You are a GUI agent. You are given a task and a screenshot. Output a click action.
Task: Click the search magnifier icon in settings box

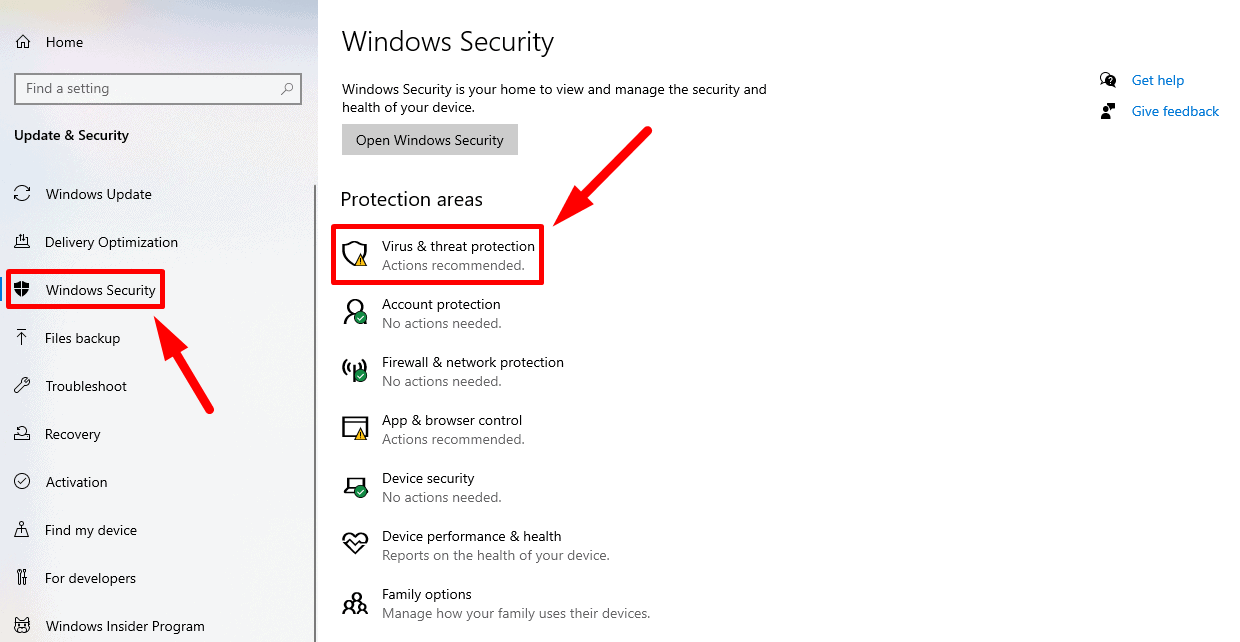(x=287, y=88)
